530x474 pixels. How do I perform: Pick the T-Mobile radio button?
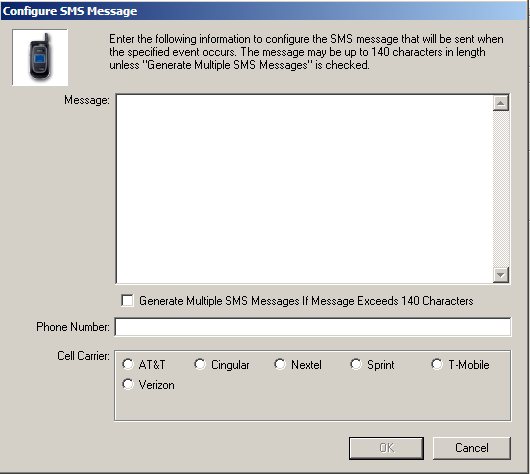(437, 364)
